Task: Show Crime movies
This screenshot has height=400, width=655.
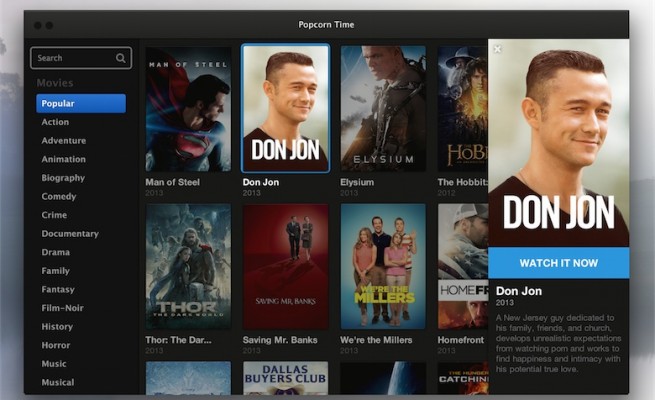Action: tap(54, 215)
